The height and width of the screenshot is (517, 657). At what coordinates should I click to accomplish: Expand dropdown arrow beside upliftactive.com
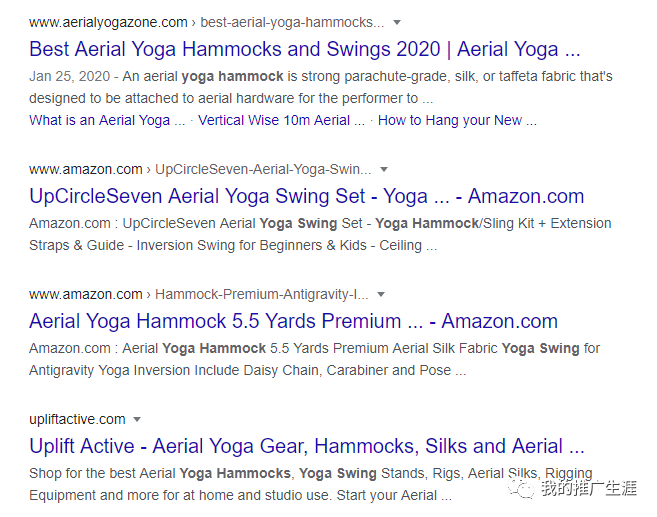coord(137,420)
